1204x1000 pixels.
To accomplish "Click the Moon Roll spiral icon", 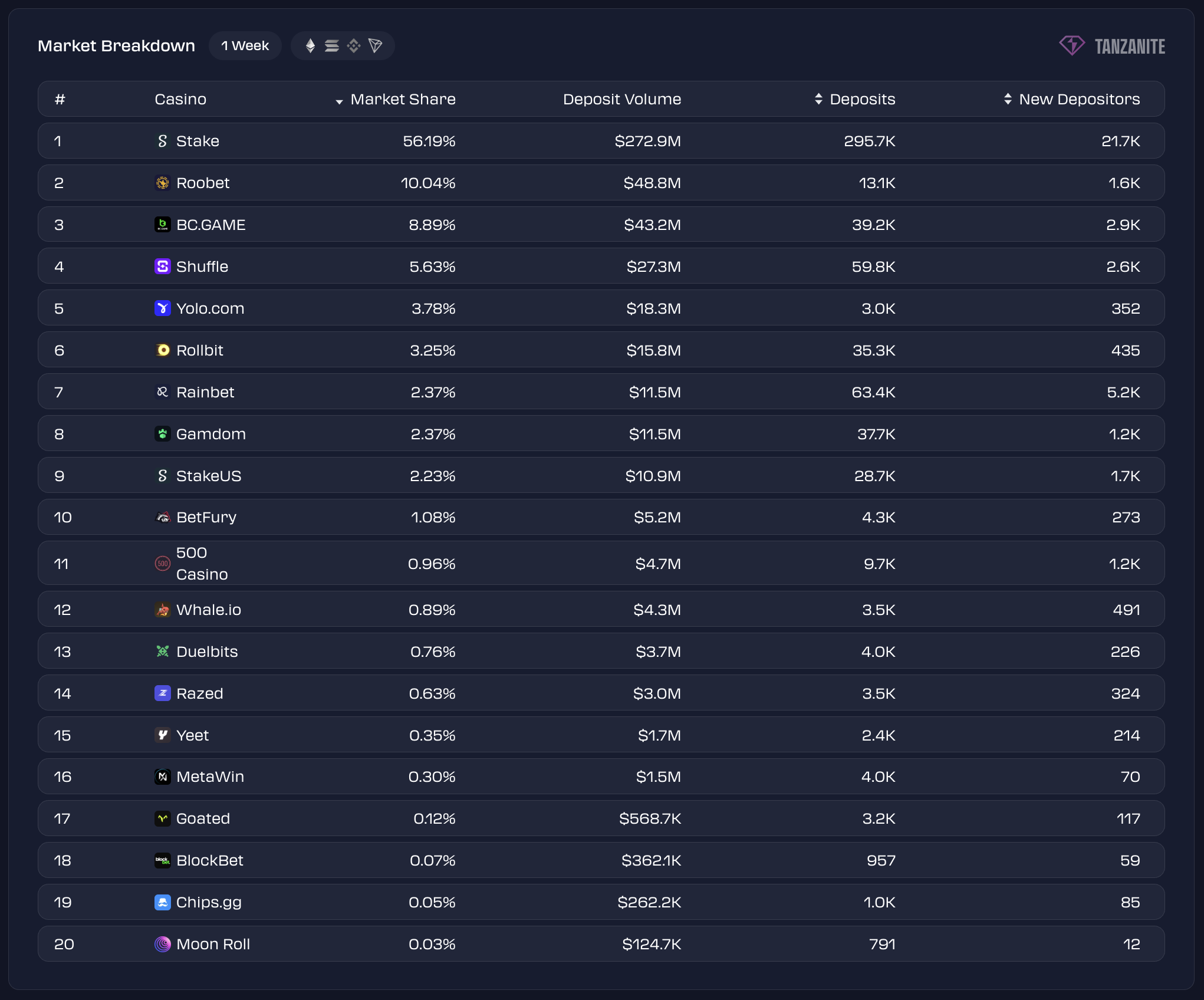I will 163,944.
